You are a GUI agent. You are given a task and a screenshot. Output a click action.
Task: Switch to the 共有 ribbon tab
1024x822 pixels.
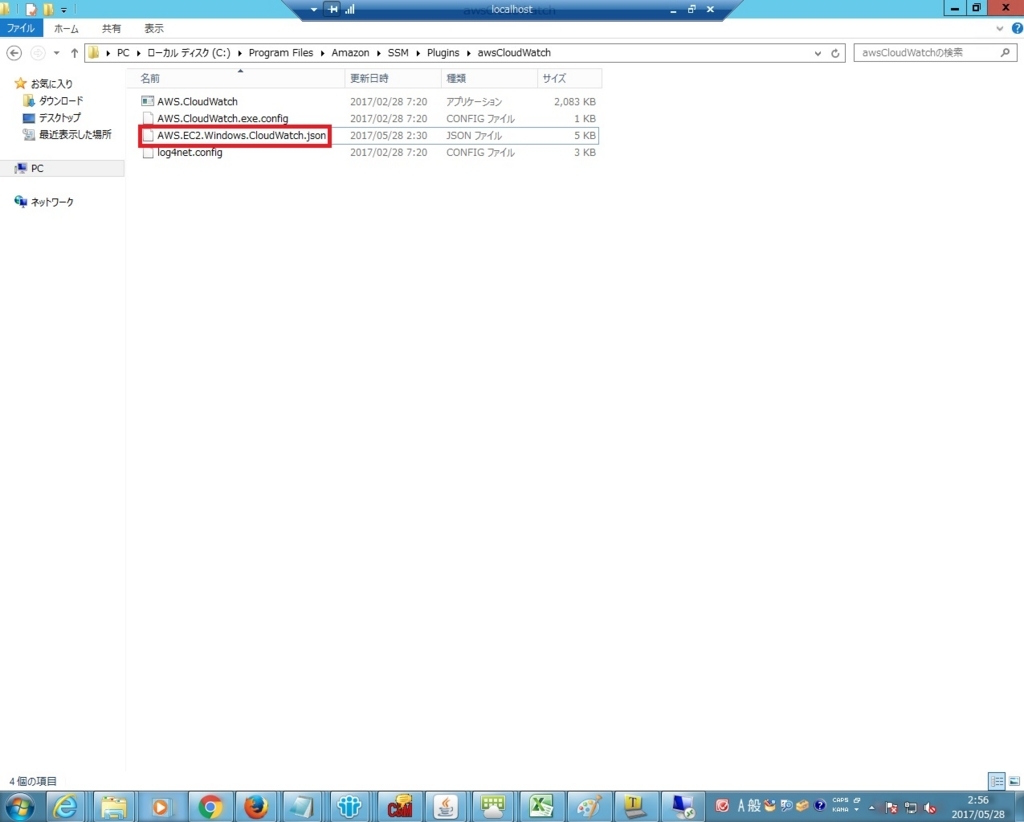(111, 29)
